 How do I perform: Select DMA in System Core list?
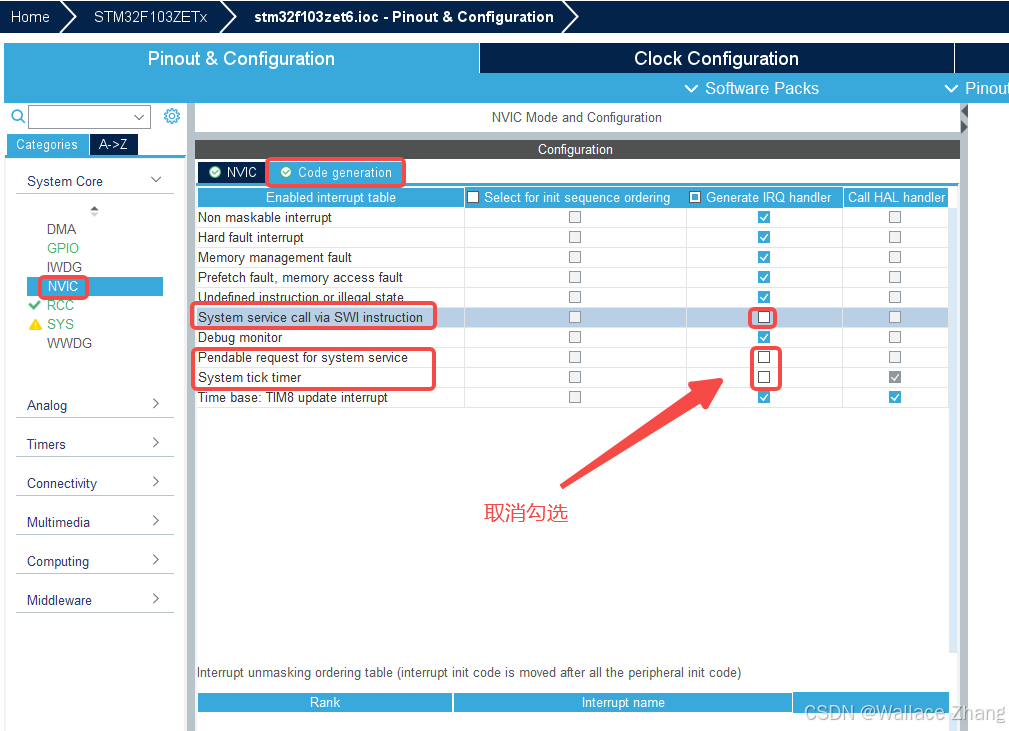click(x=61, y=229)
